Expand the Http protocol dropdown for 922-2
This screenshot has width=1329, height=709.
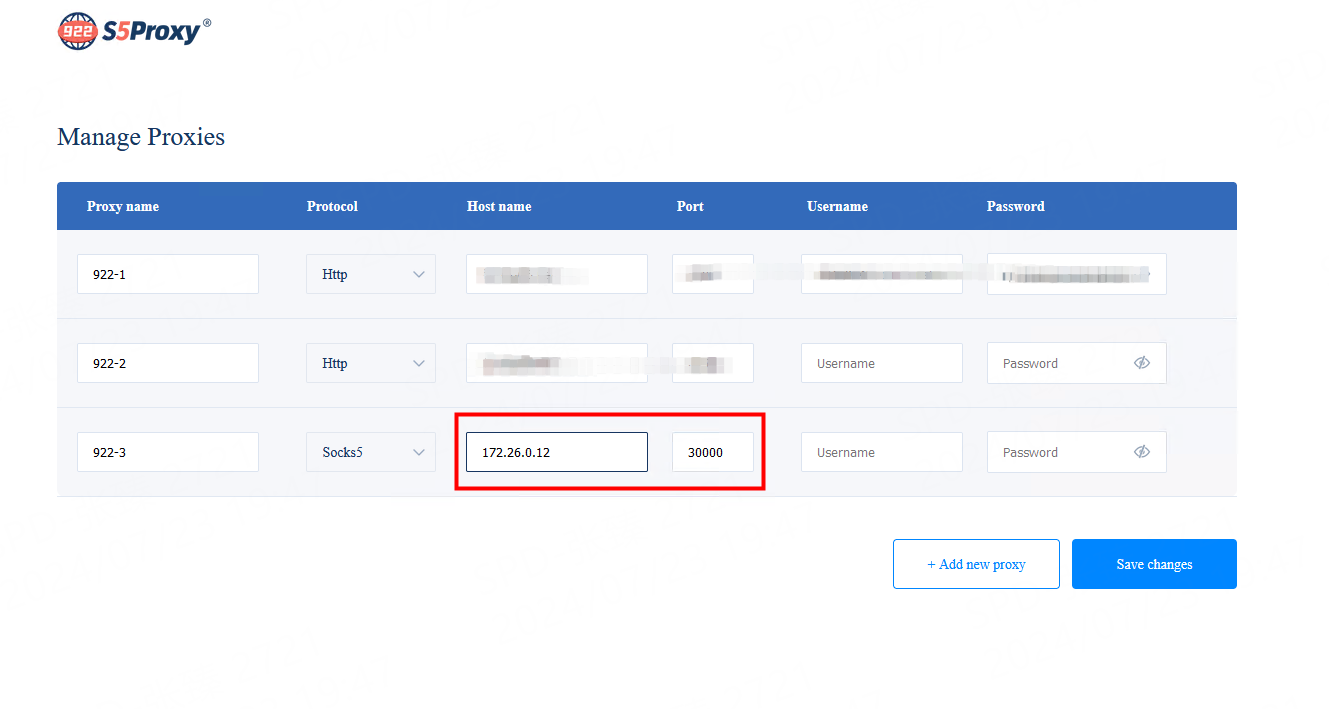coord(371,363)
